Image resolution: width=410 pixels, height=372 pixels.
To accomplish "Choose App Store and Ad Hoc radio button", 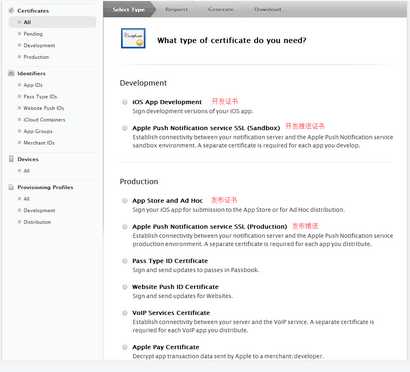I will tap(125, 201).
